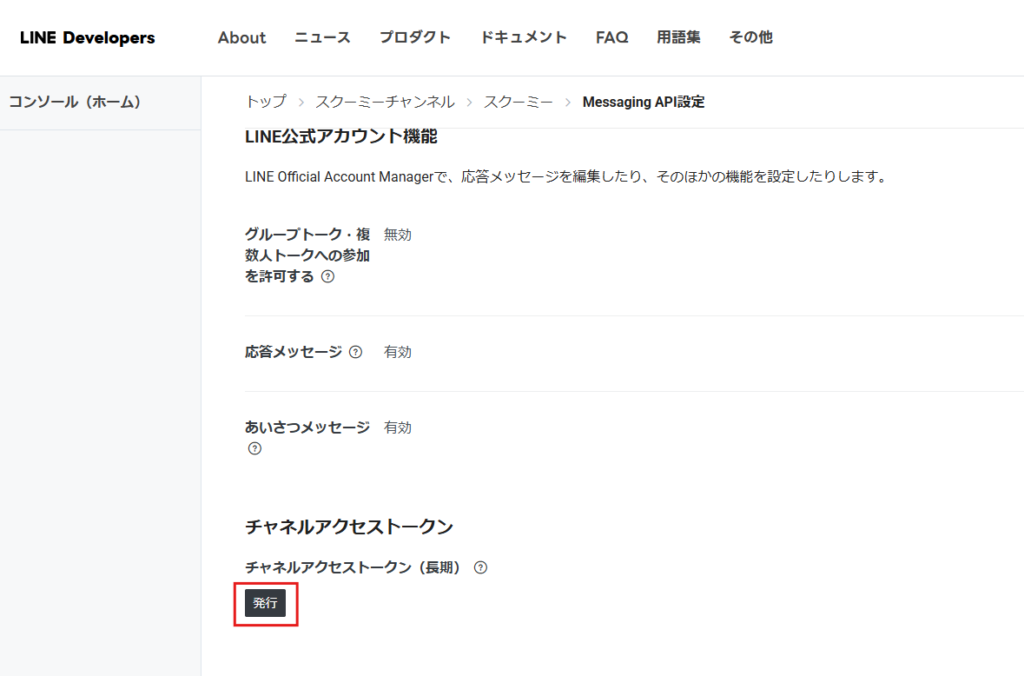Click the 有効 value for 応答メッセージ
This screenshot has width=1024, height=676.
pyautogui.click(x=398, y=352)
